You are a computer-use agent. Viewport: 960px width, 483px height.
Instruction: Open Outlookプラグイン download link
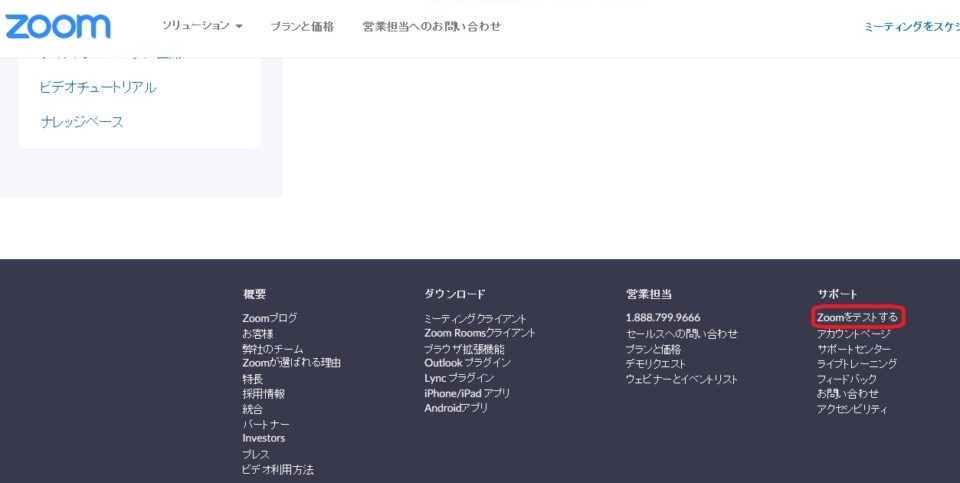click(x=467, y=363)
